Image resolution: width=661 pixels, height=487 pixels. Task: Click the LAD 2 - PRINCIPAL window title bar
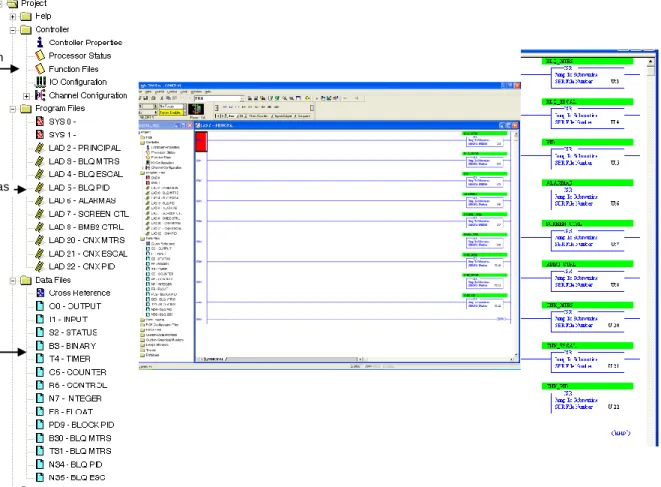click(x=357, y=125)
